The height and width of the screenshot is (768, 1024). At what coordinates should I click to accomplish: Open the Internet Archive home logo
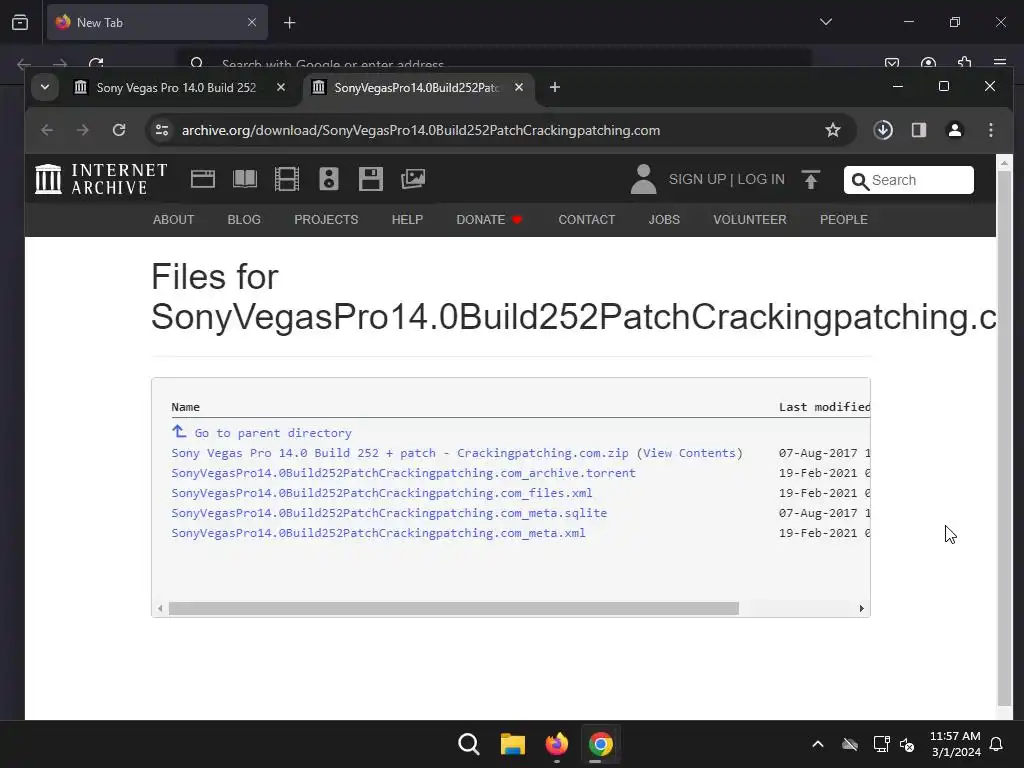101,179
